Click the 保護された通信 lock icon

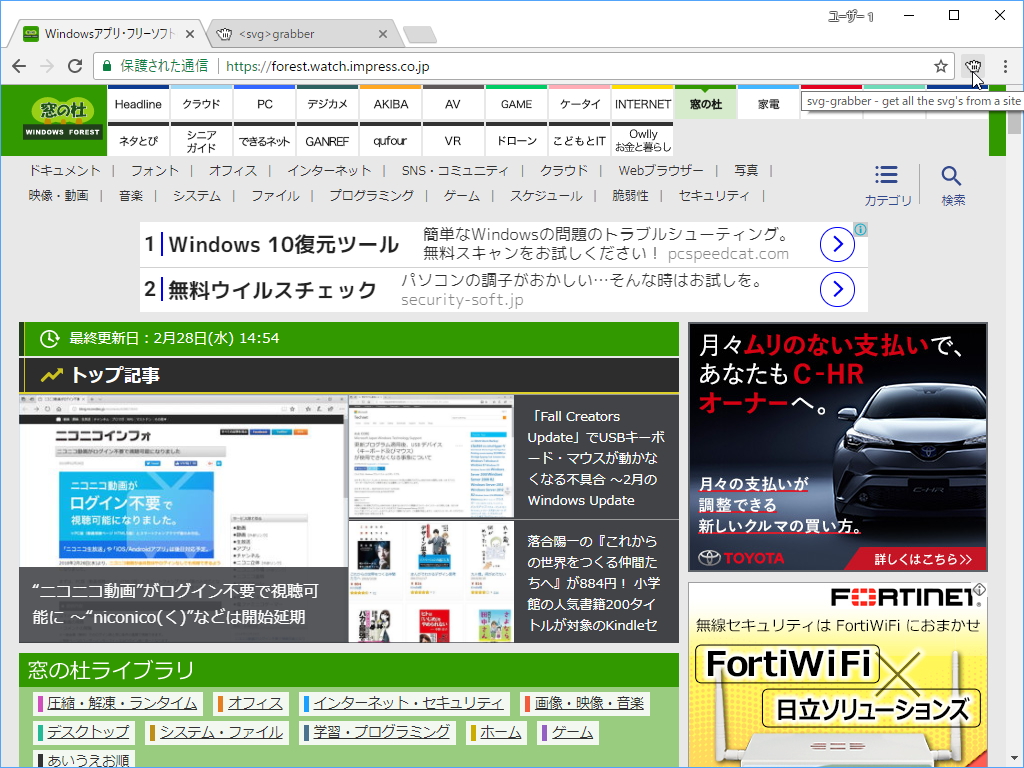click(x=106, y=64)
